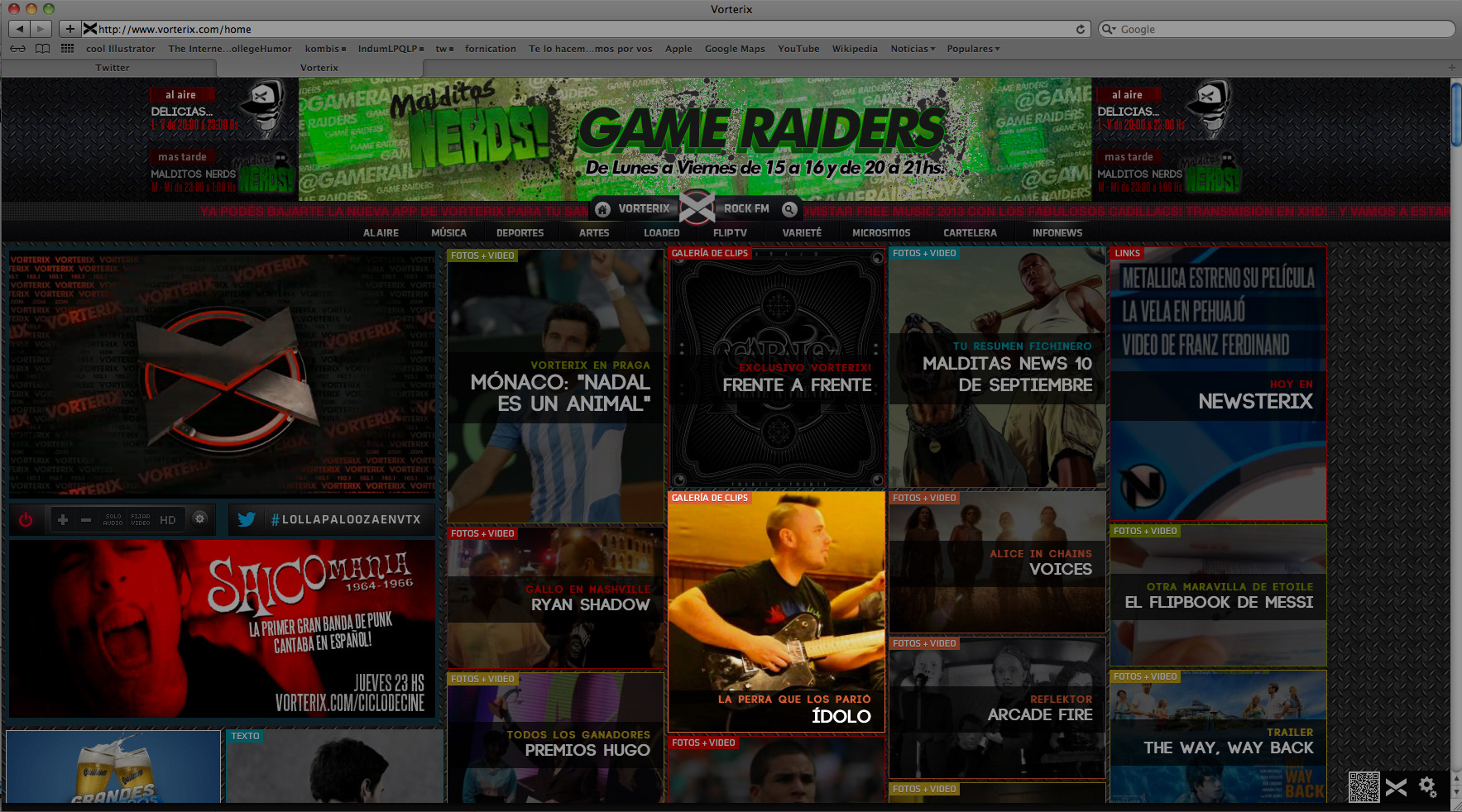Image resolution: width=1462 pixels, height=812 pixels.
Task: Click the home icon beside VORTERIX
Action: 603,209
